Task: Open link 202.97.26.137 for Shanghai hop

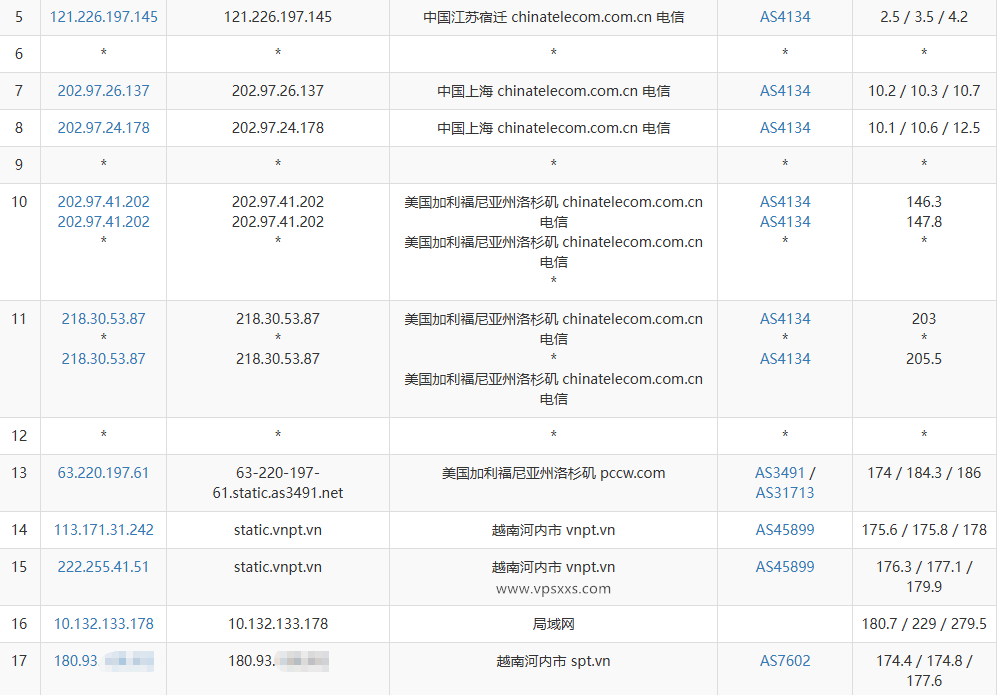Action: (x=103, y=90)
